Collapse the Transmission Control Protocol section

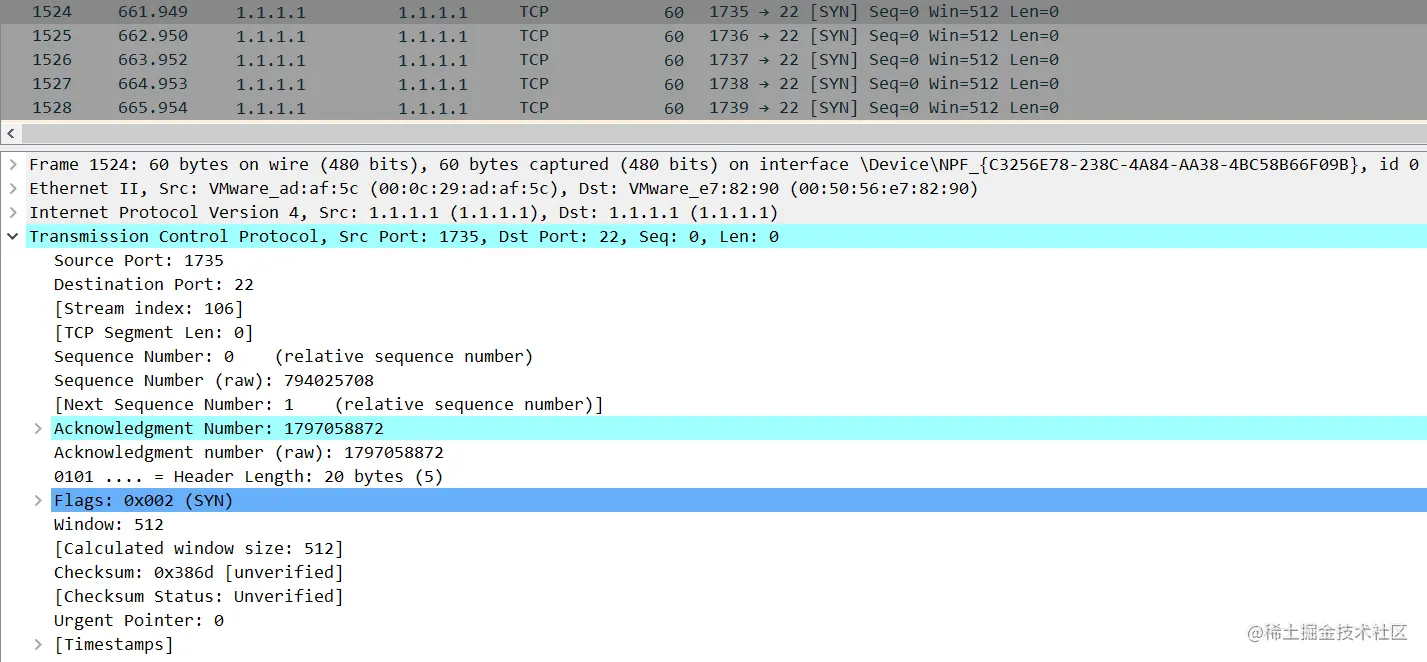pos(12,237)
